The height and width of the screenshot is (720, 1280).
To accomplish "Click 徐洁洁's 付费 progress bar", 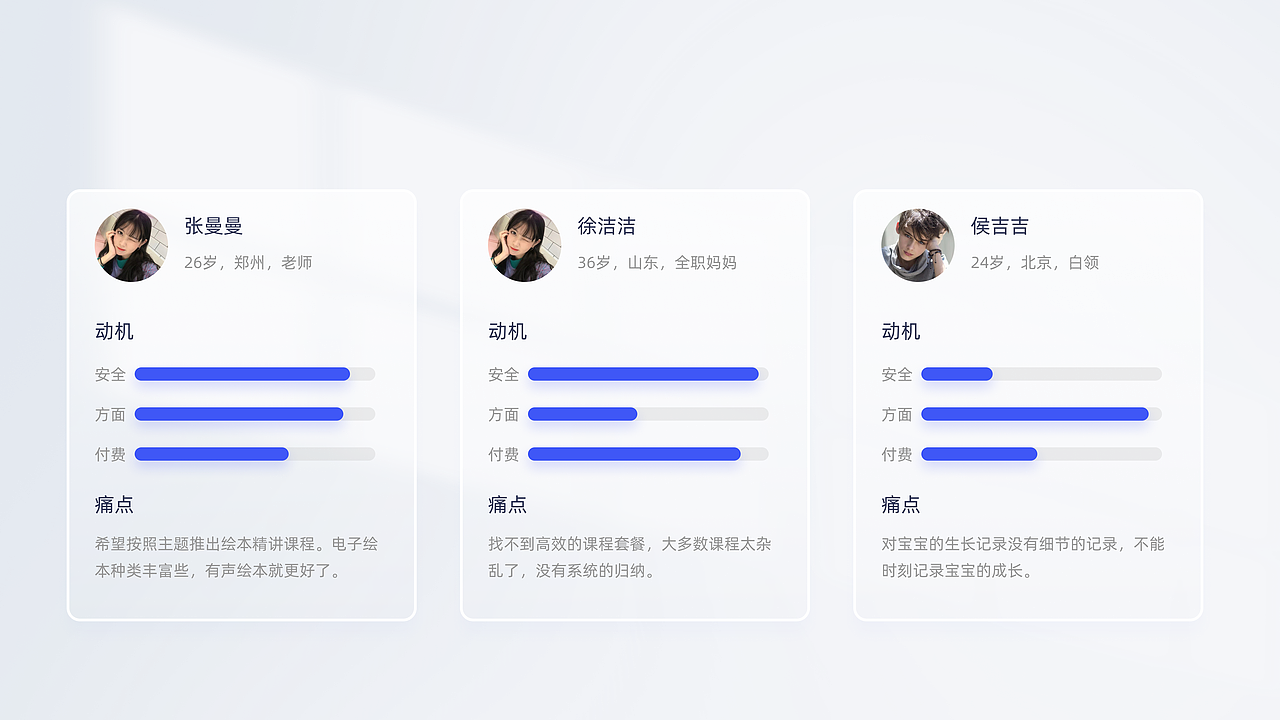I will click(647, 454).
